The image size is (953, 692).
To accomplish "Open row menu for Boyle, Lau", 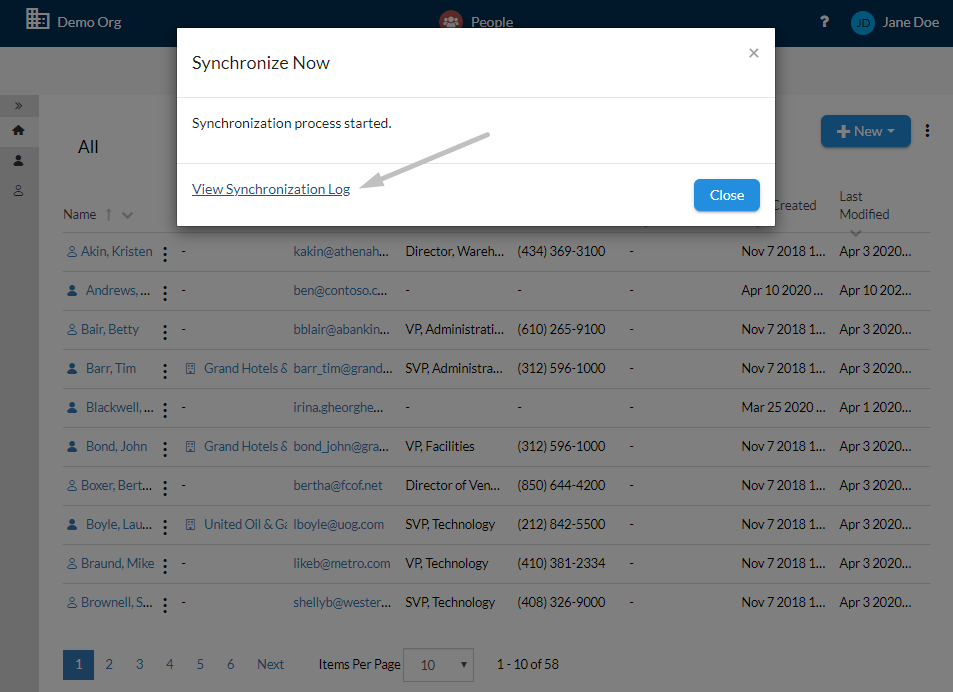I will [x=165, y=527].
